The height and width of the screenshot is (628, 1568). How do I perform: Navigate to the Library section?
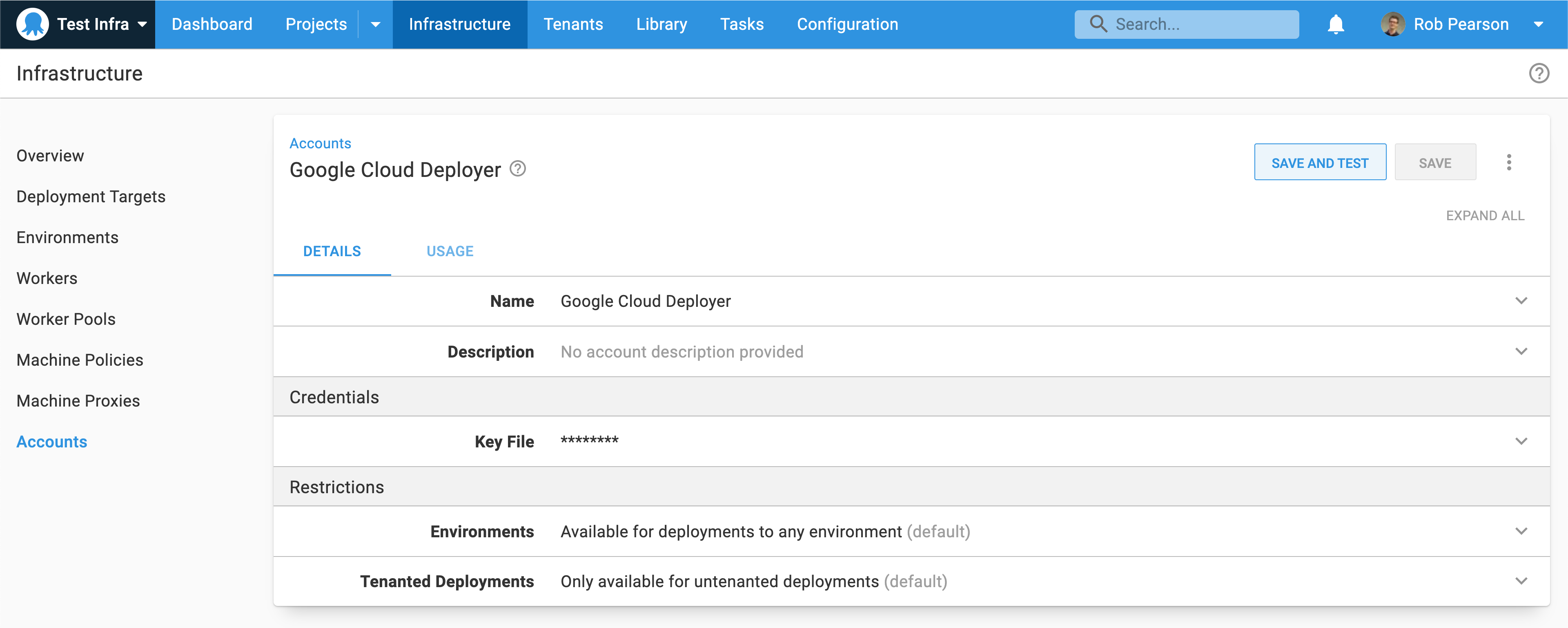pos(661,25)
